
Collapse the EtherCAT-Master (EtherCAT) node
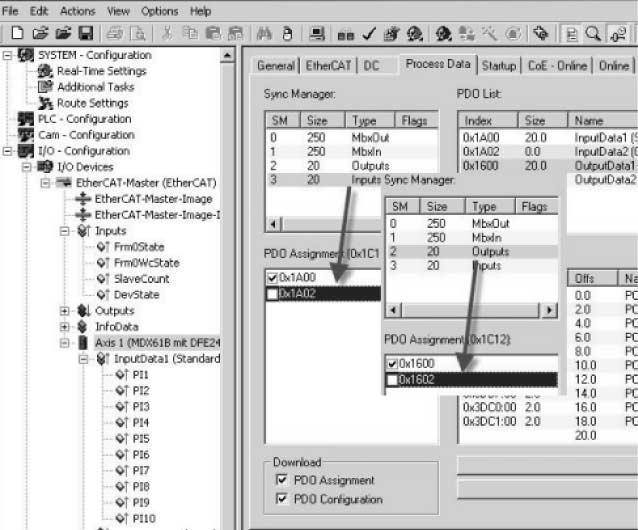[x=45, y=183]
